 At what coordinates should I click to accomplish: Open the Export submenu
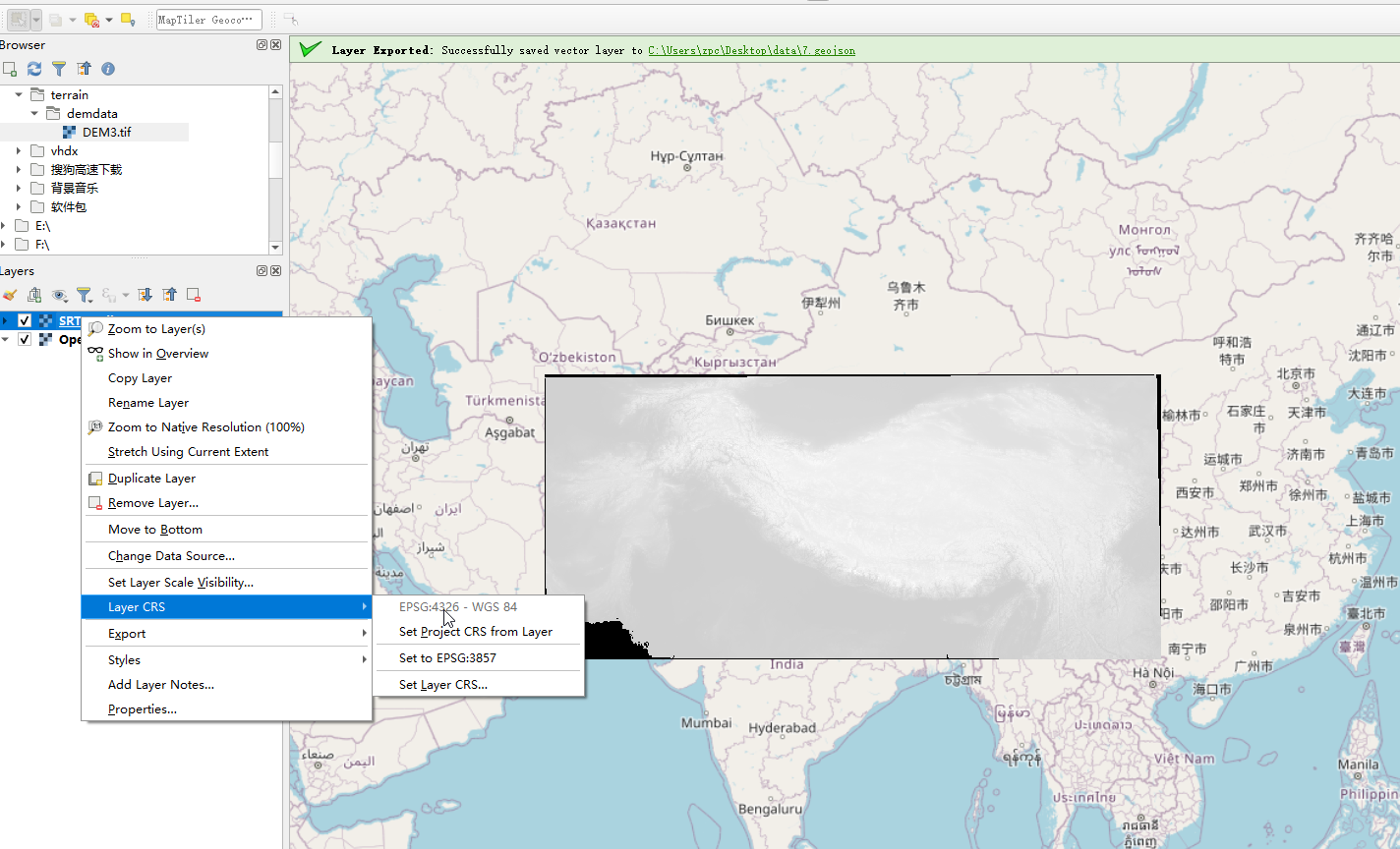coord(226,634)
